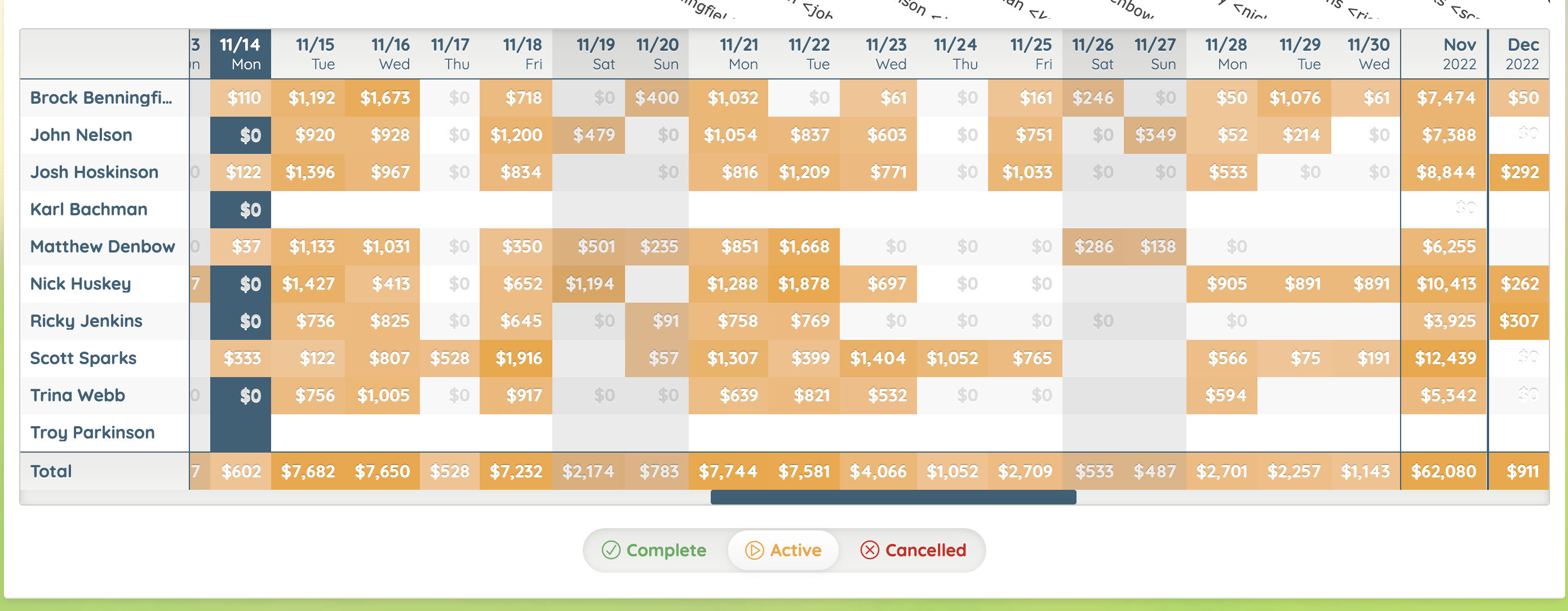Click the Complete checkmark icon

(610, 550)
